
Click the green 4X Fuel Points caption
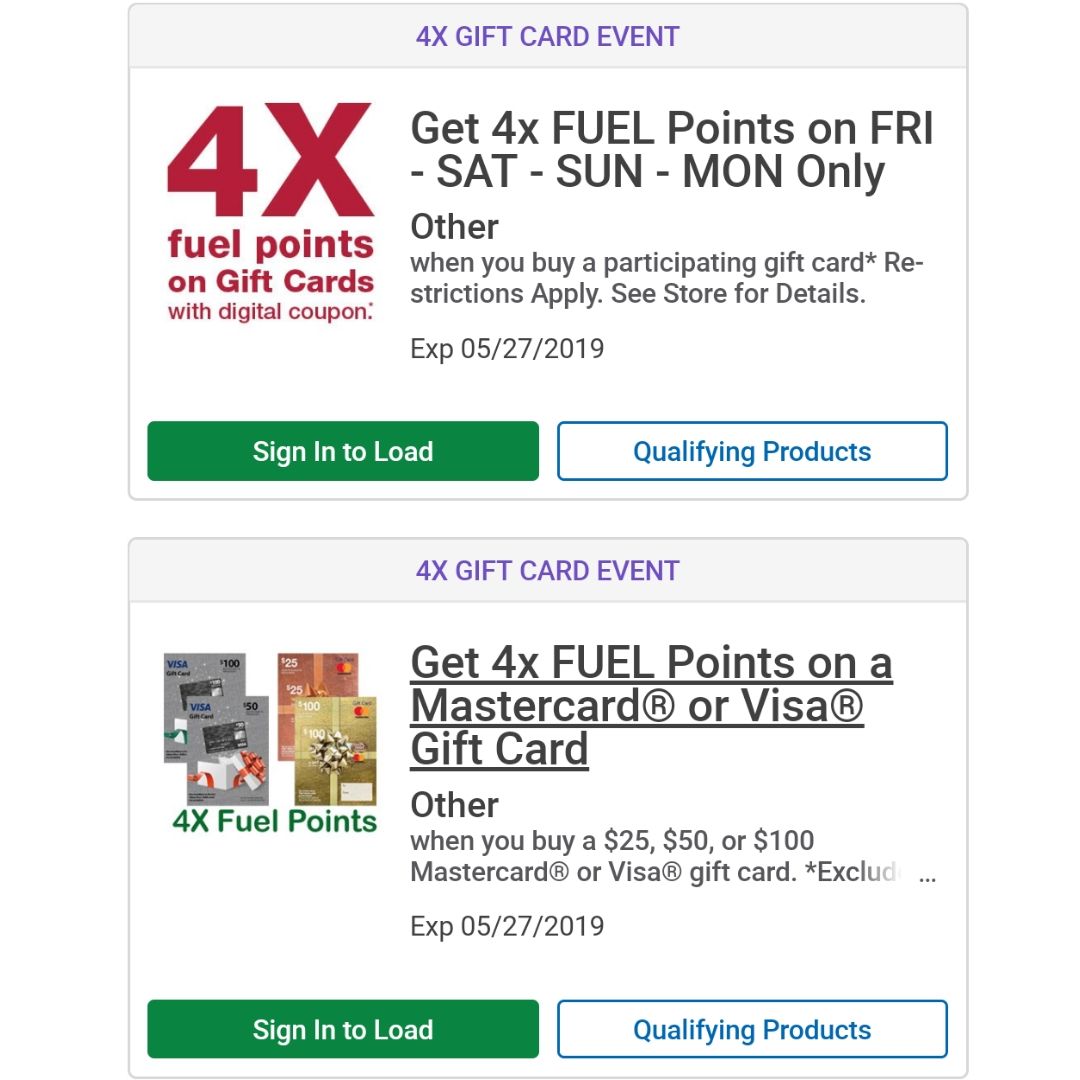point(274,821)
